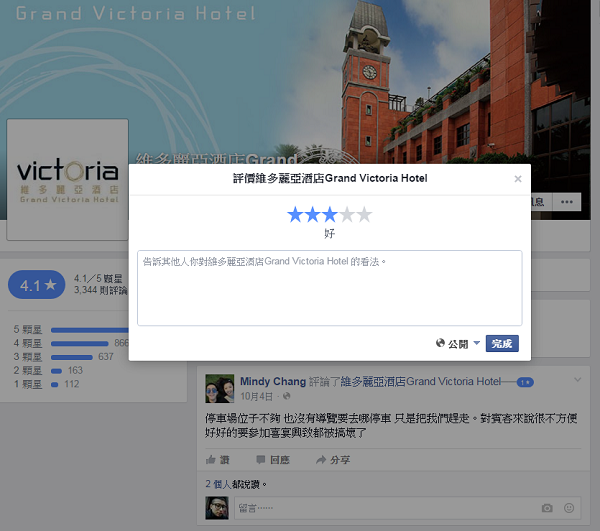Click the review text area

(329, 288)
